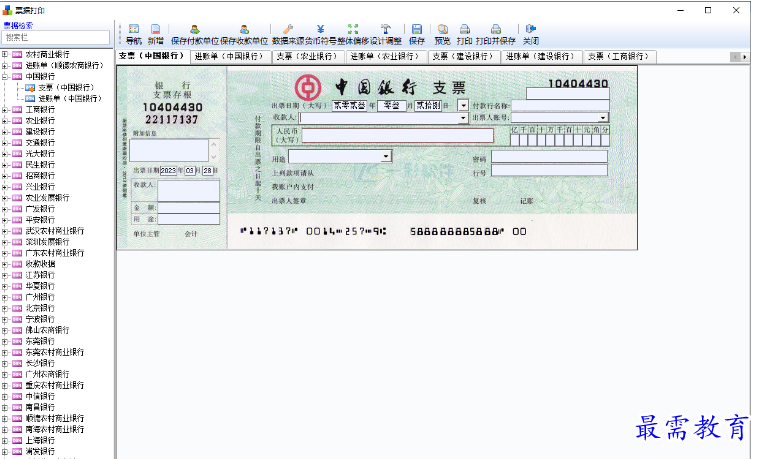757x459 pixels.
Task: Click the 工商银行 purple folder icon
Action: [17, 110]
